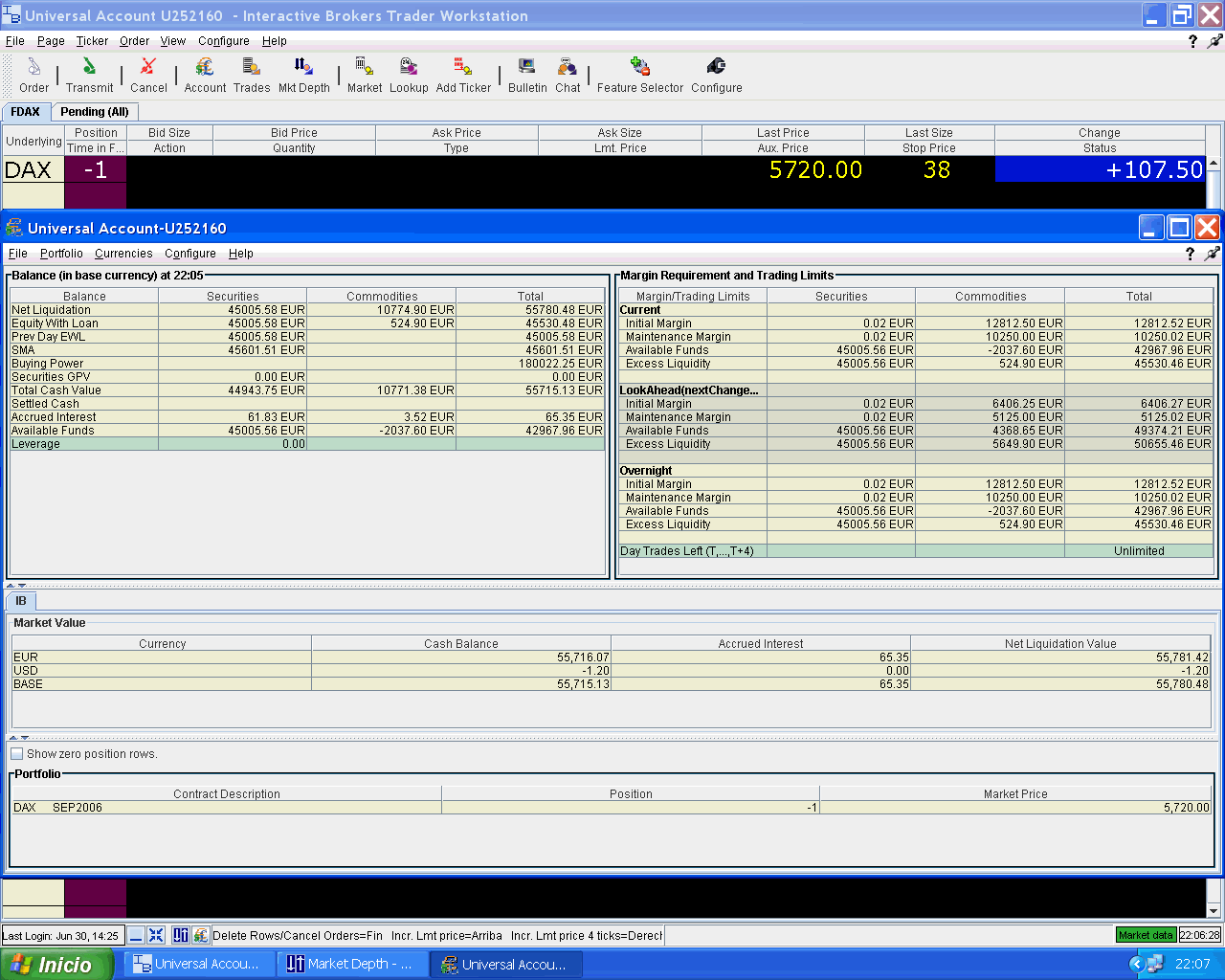
Task: Open the Order menu in the menu bar
Action: [x=134, y=41]
